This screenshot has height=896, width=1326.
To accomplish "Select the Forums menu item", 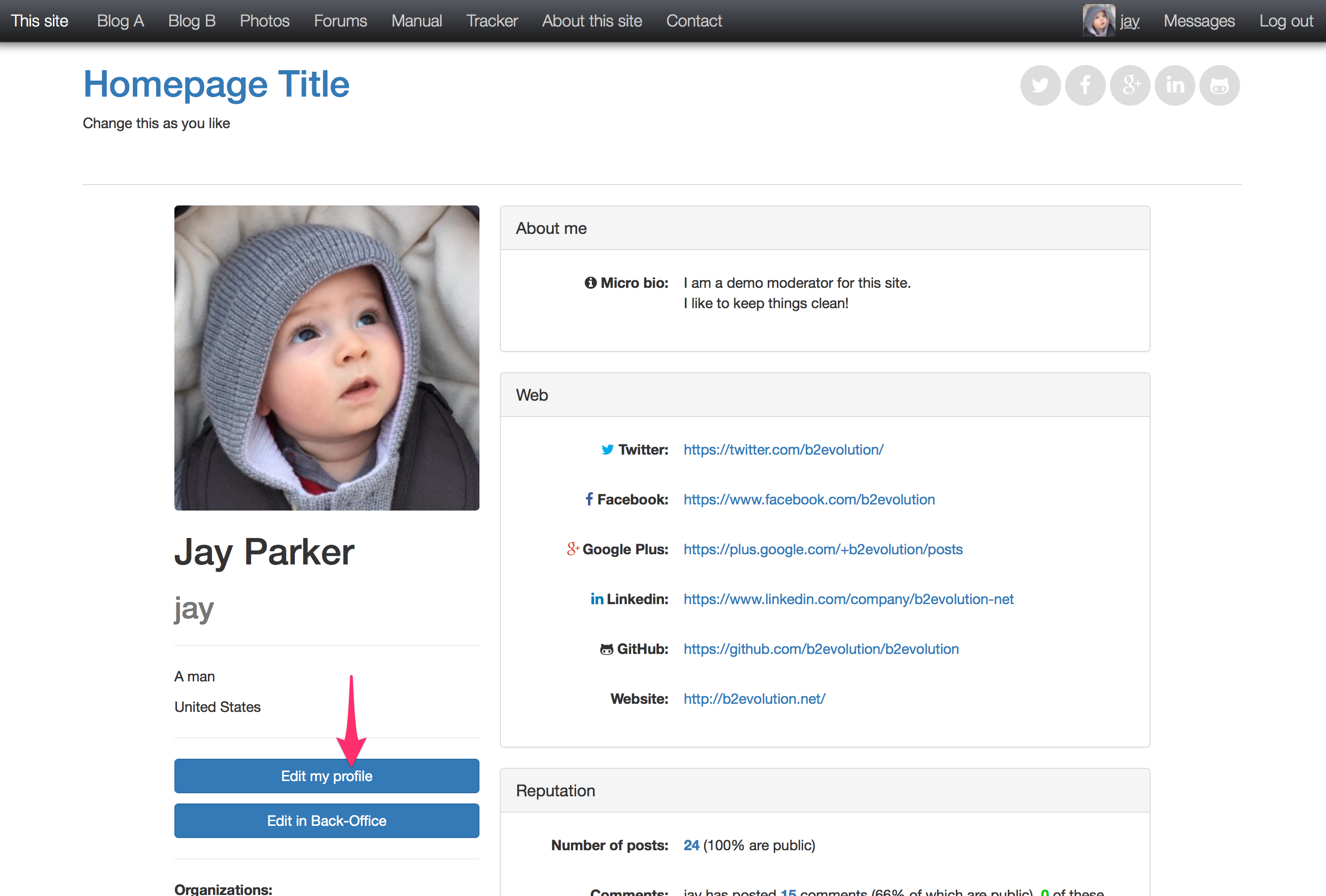I will (340, 20).
